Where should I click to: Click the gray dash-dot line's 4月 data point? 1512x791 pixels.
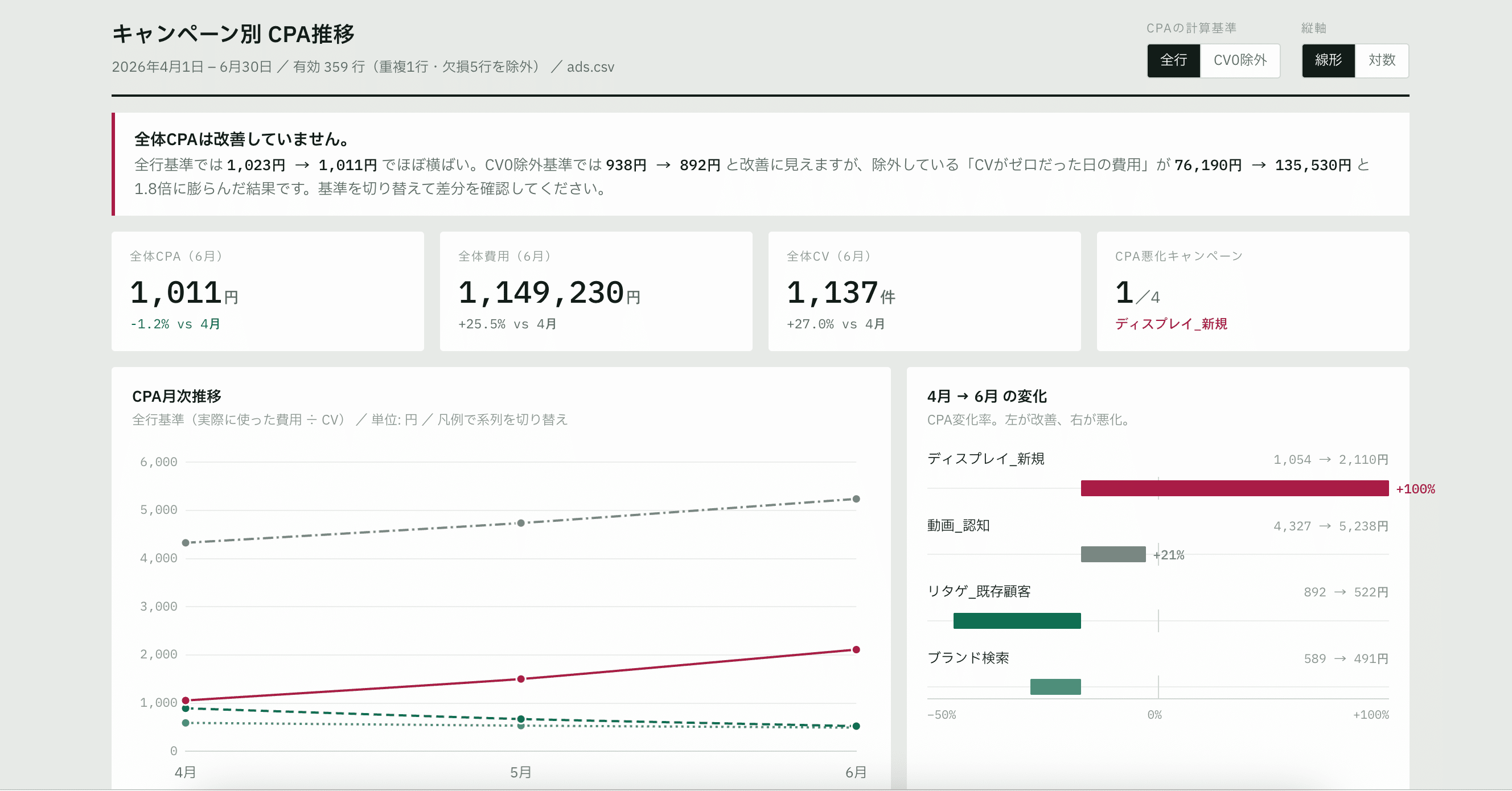coord(186,543)
